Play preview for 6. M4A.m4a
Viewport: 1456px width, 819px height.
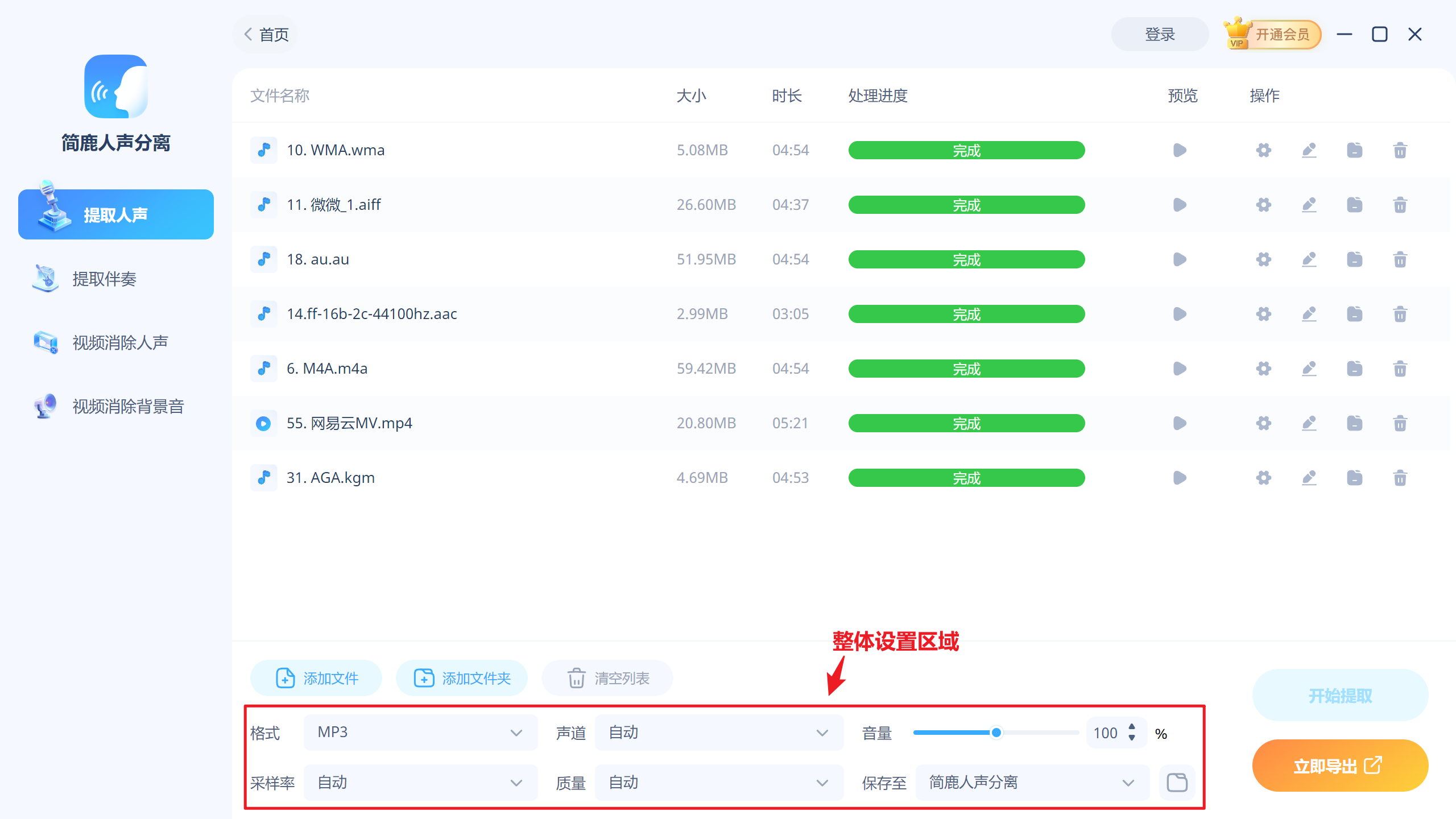point(1179,368)
